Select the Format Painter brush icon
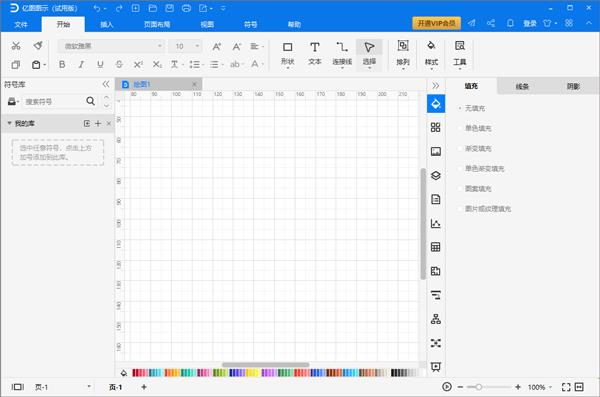600x397 pixels. pos(38,46)
